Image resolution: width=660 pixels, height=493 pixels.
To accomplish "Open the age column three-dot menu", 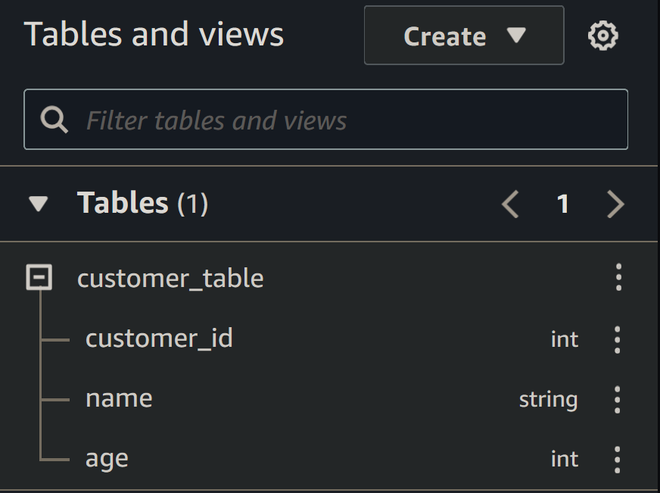I will pos(618,459).
